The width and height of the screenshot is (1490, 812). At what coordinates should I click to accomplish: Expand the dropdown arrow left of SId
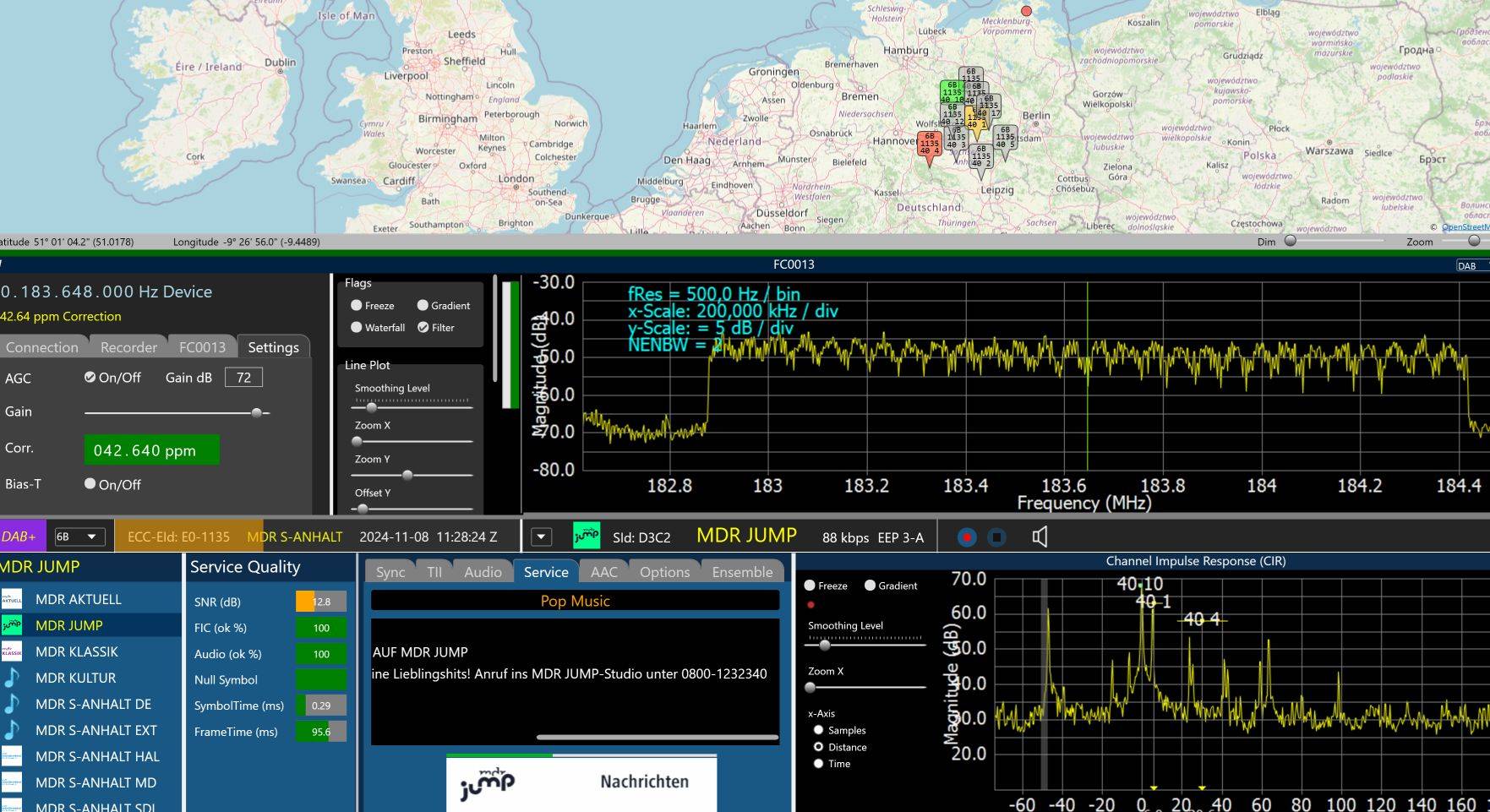click(x=542, y=537)
